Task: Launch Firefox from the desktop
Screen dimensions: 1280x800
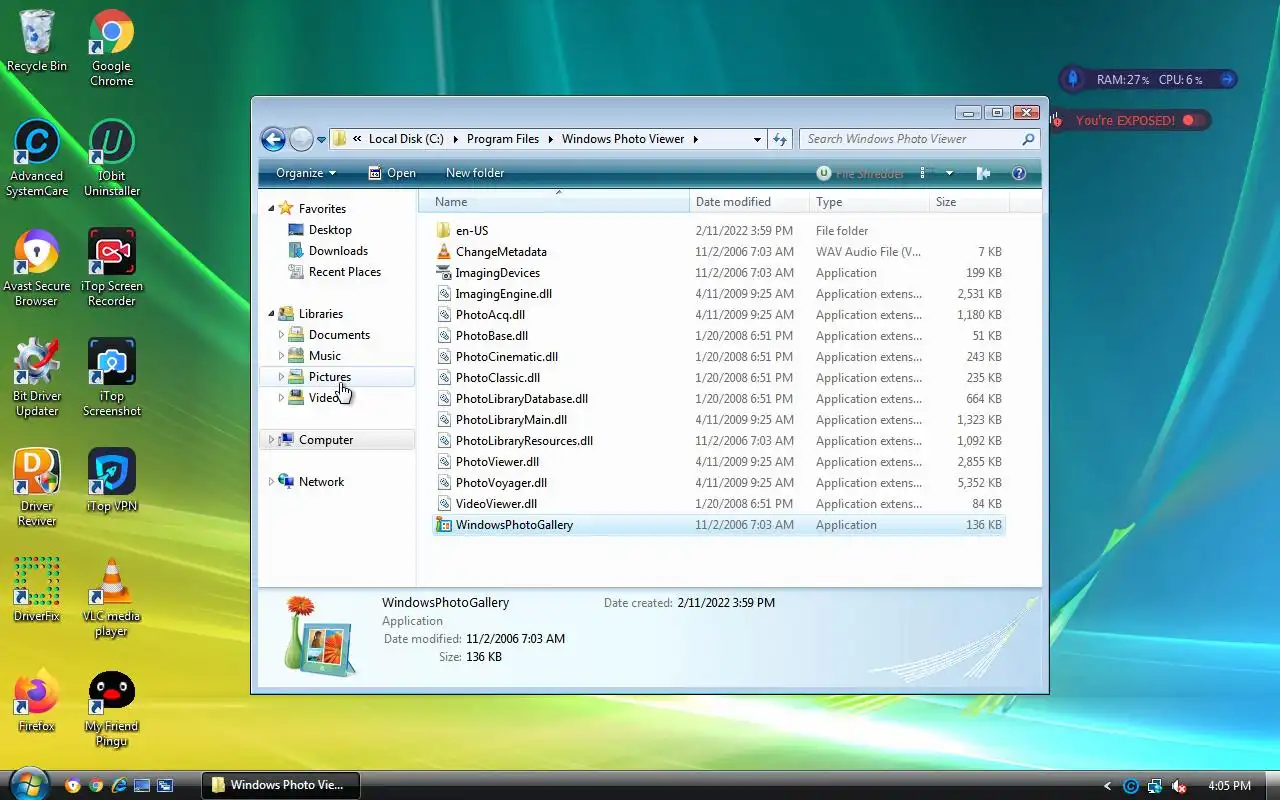Action: pyautogui.click(x=36, y=702)
